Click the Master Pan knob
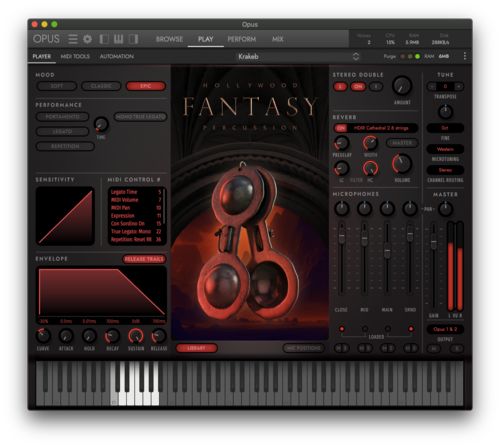 (x=445, y=209)
